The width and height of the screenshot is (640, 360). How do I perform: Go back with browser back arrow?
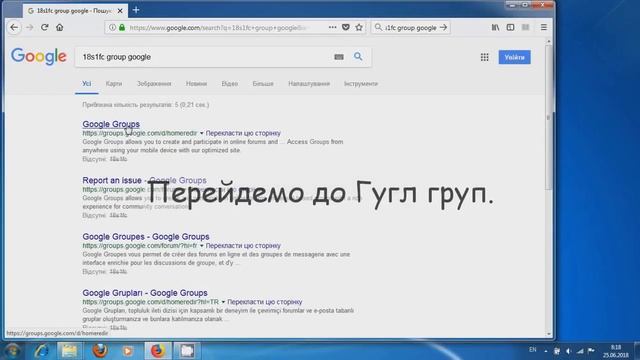pyautogui.click(x=14, y=27)
